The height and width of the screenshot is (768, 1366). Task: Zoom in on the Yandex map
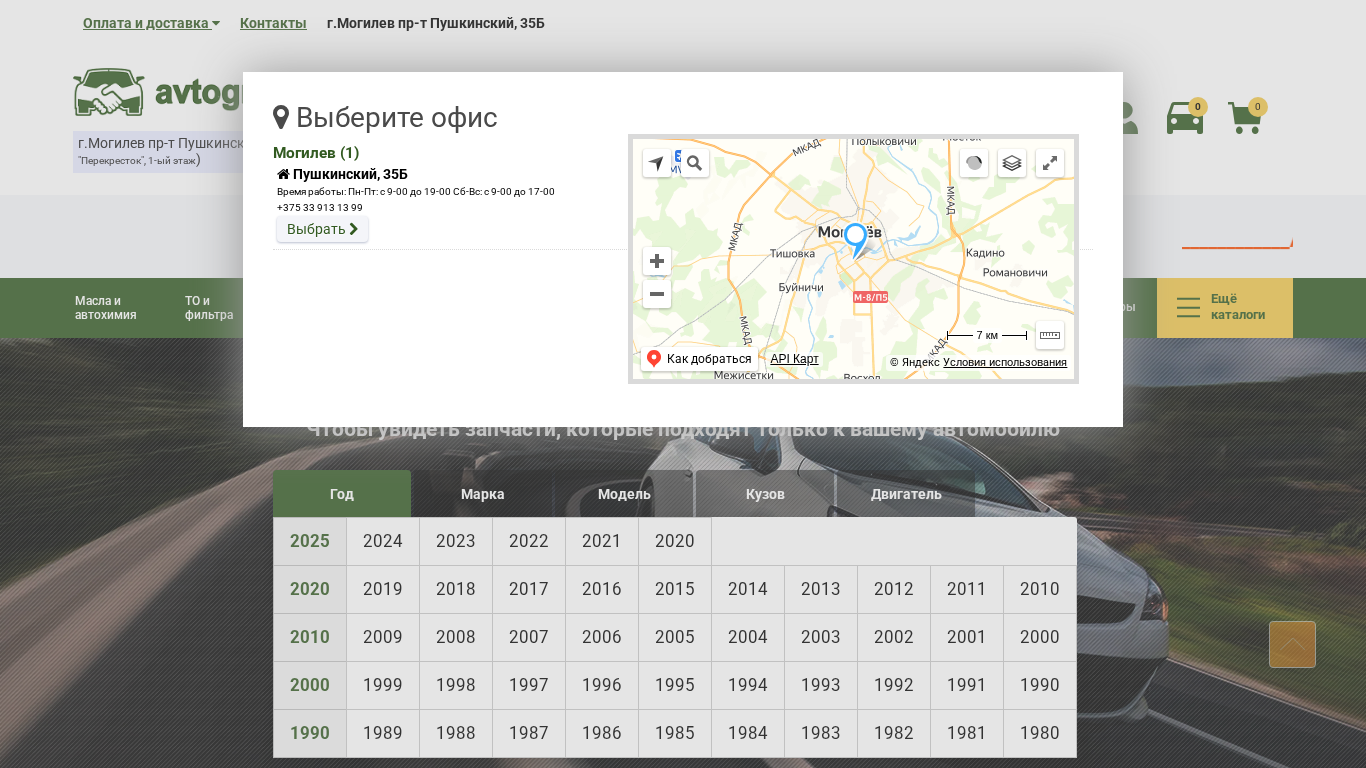(657, 261)
